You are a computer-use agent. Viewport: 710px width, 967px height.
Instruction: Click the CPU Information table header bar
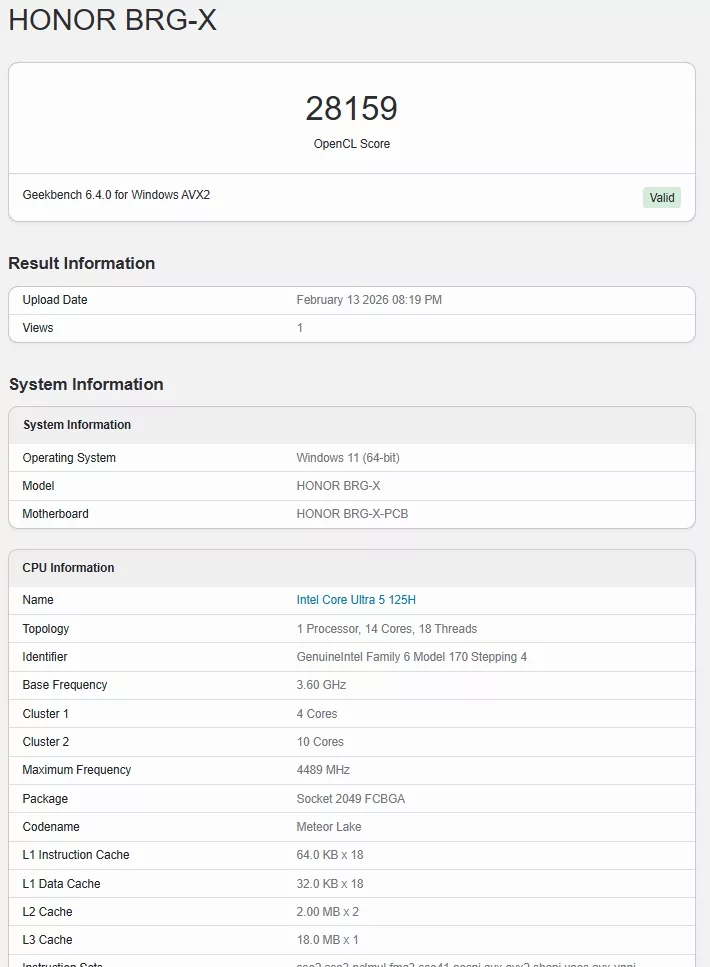[x=351, y=568]
